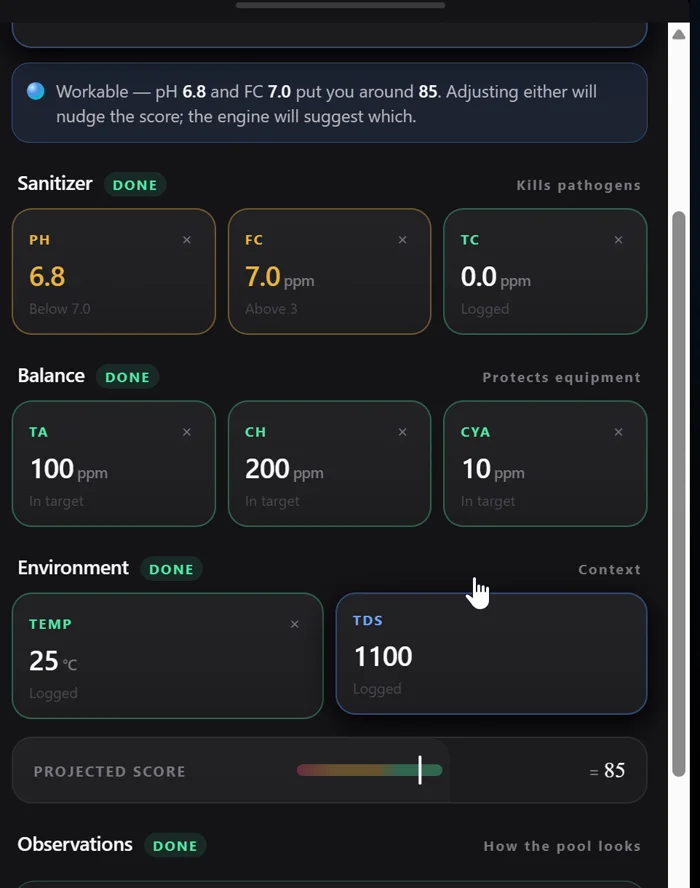Click the 'Kills pathogens' caption
This screenshot has width=700, height=888.
[x=578, y=185]
